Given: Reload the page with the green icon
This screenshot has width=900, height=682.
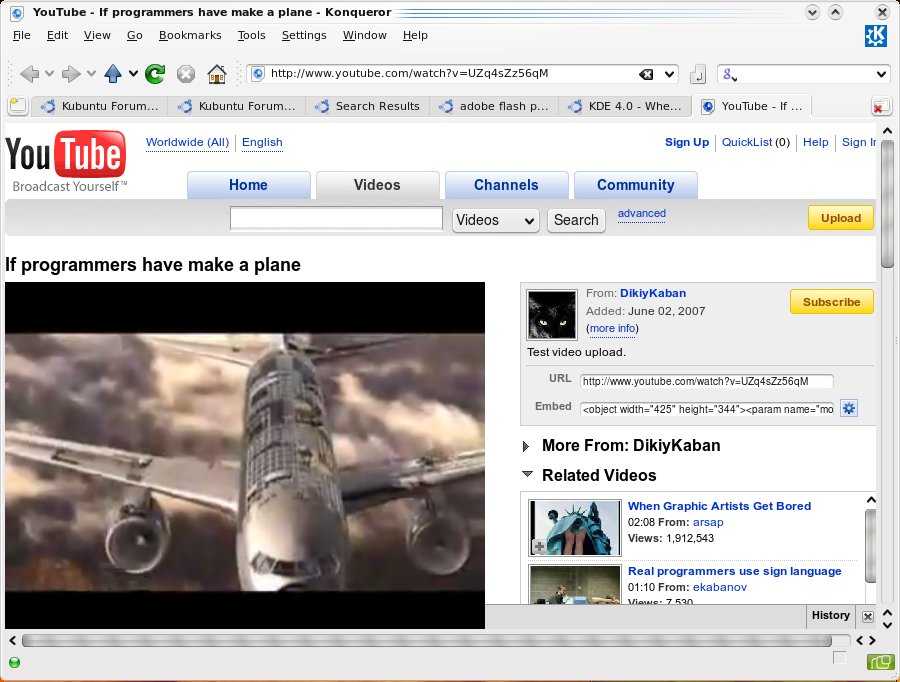Looking at the screenshot, I should coord(155,74).
